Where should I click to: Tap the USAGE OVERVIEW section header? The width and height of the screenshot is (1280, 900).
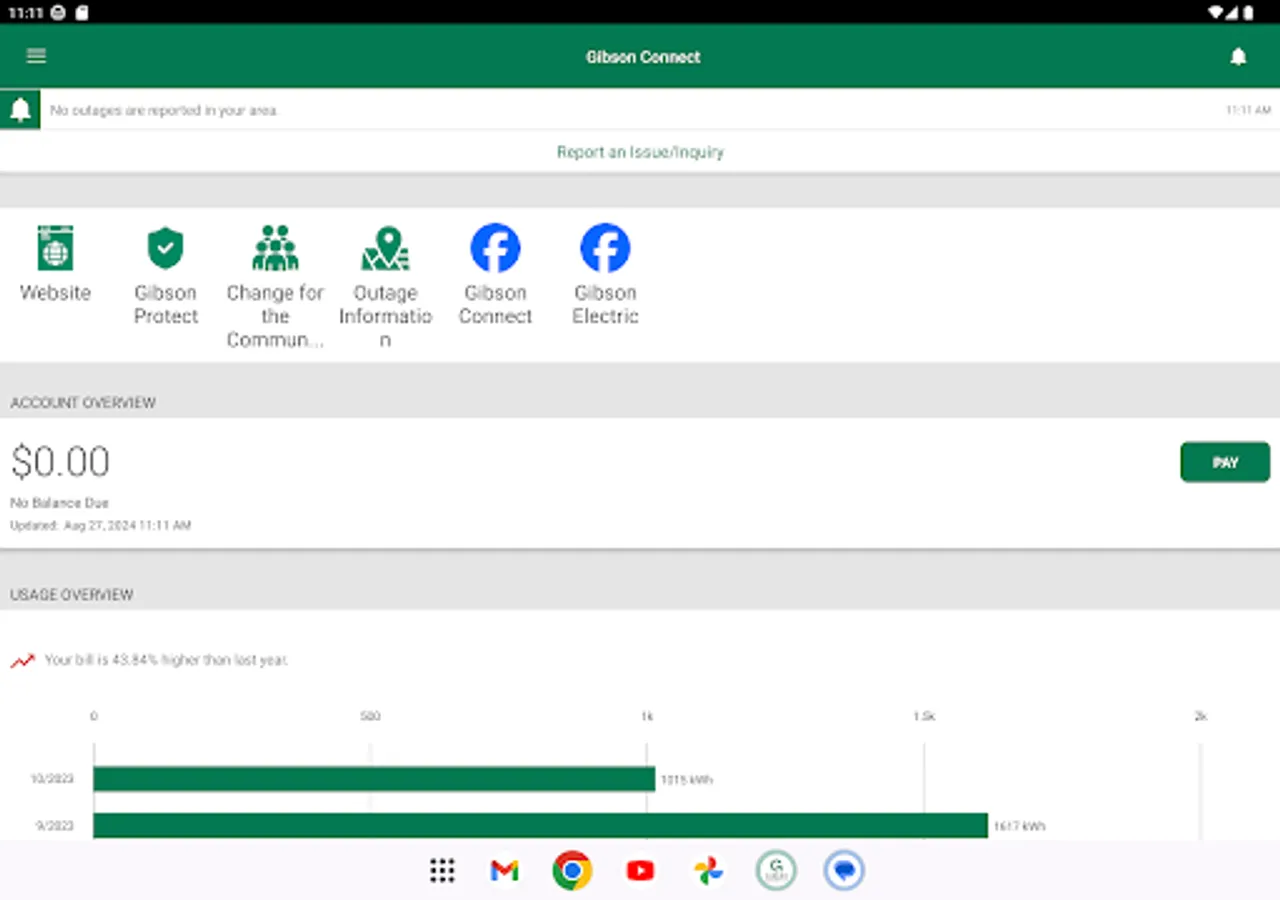(x=71, y=594)
